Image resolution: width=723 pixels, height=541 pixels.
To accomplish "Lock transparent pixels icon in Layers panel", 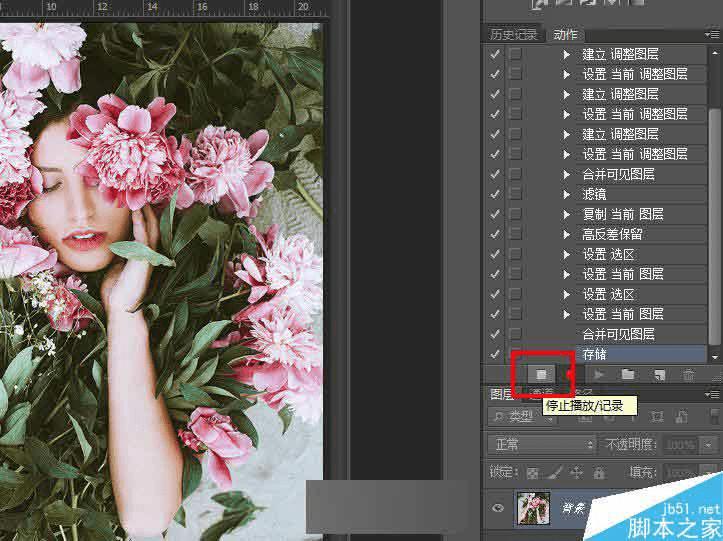I will (x=533, y=473).
